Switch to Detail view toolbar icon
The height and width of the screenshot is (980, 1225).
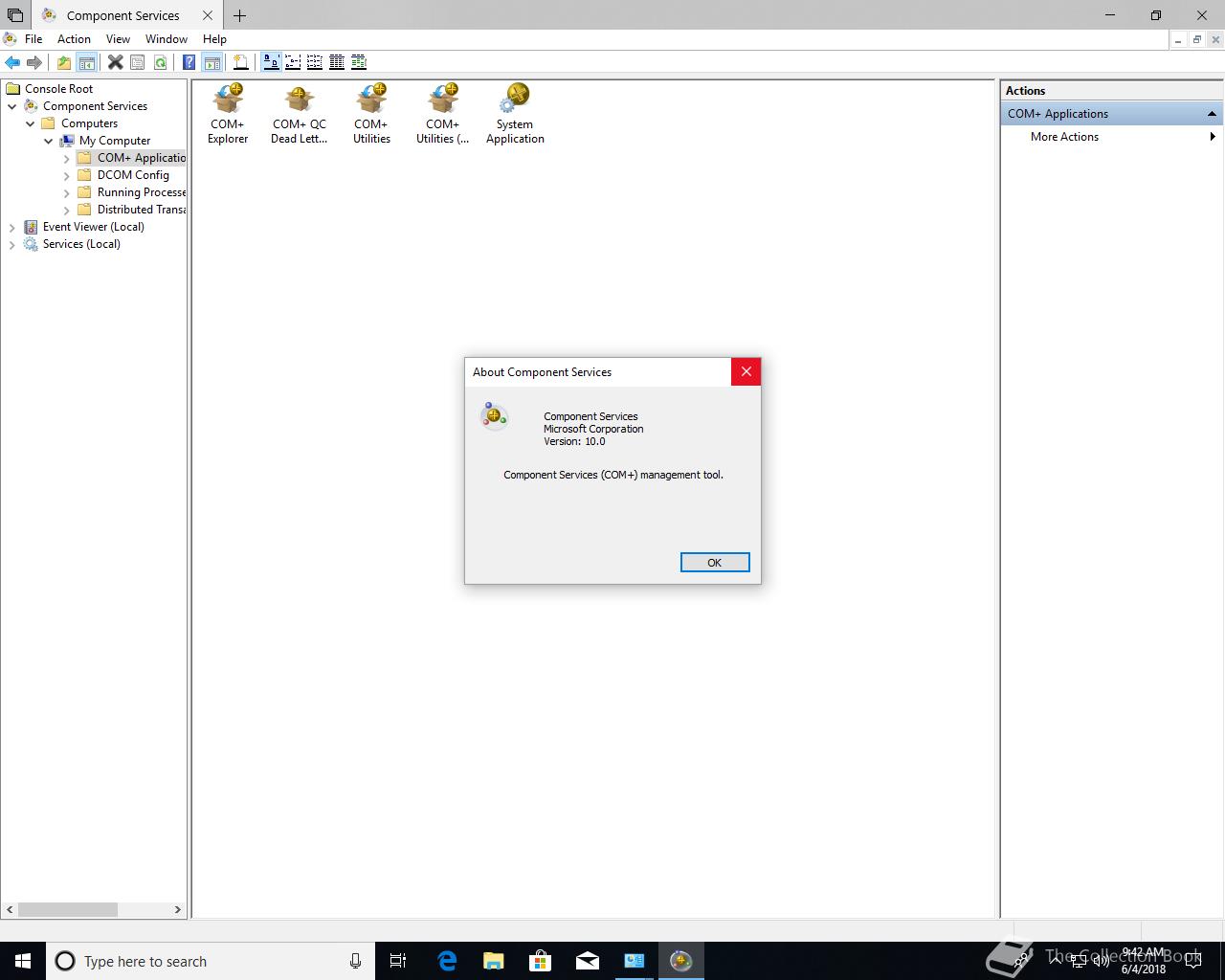click(x=337, y=62)
